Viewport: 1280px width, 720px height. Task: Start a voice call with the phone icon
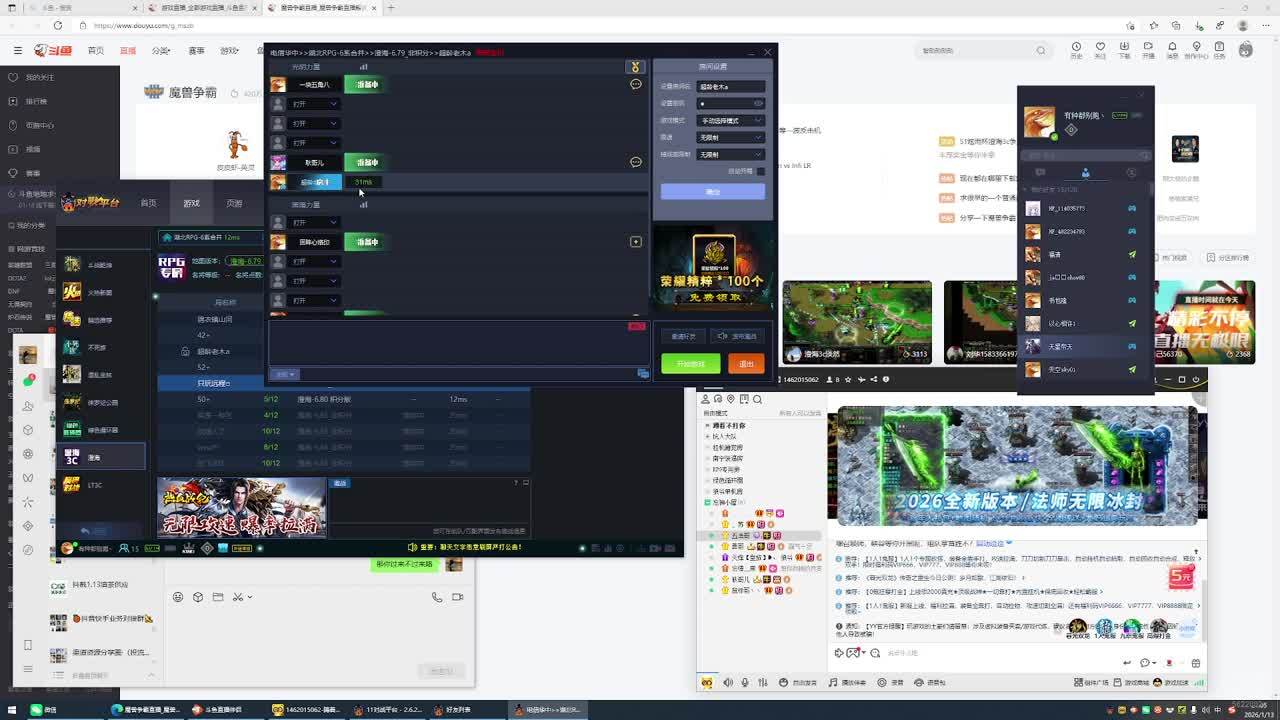(437, 597)
